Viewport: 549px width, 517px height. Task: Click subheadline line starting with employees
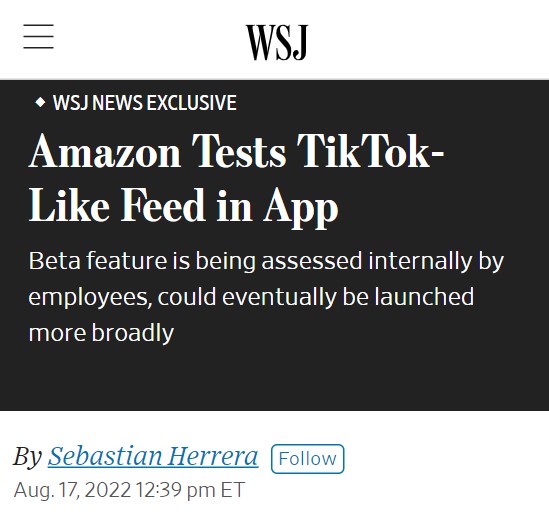[251, 297]
